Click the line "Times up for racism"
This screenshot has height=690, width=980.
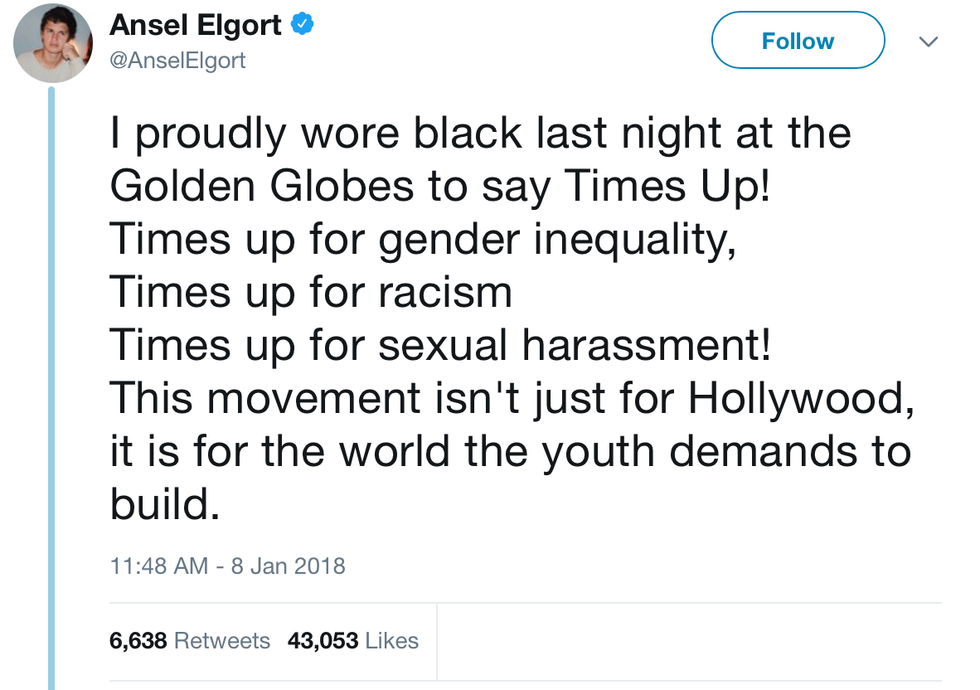point(310,291)
